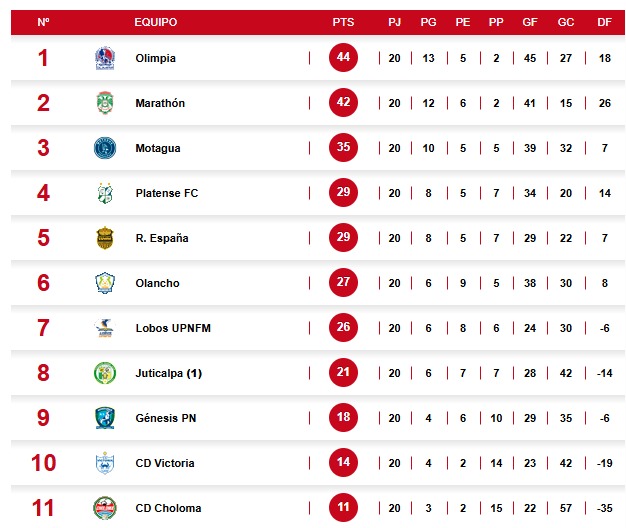Click the CD Choloma crest icon

pyautogui.click(x=105, y=507)
